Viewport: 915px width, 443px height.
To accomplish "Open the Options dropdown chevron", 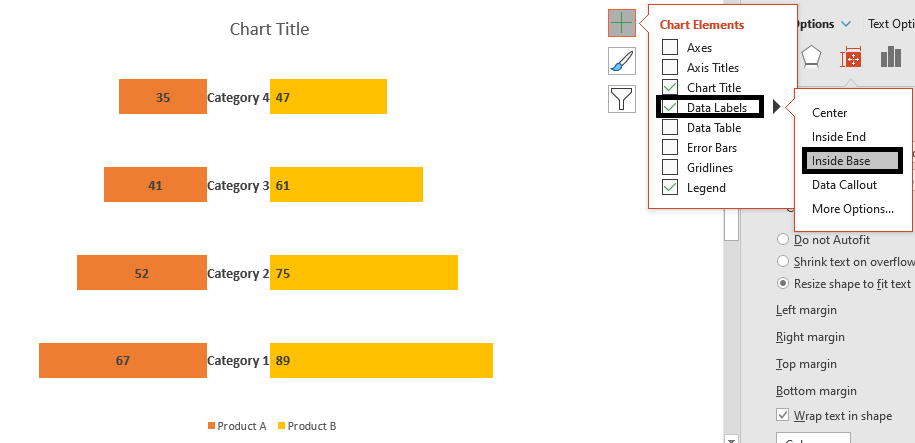I will (846, 24).
